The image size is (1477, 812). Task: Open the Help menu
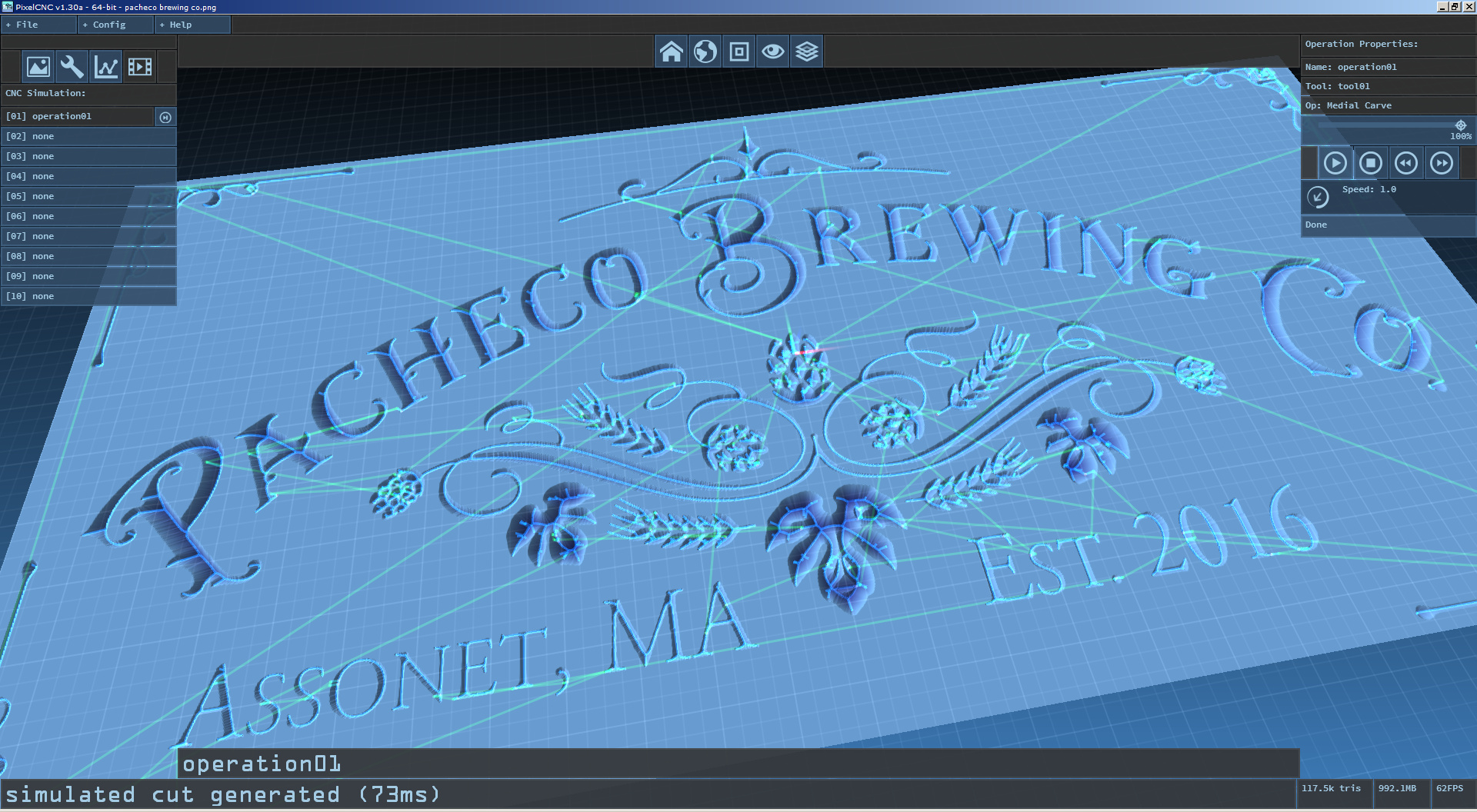click(192, 25)
